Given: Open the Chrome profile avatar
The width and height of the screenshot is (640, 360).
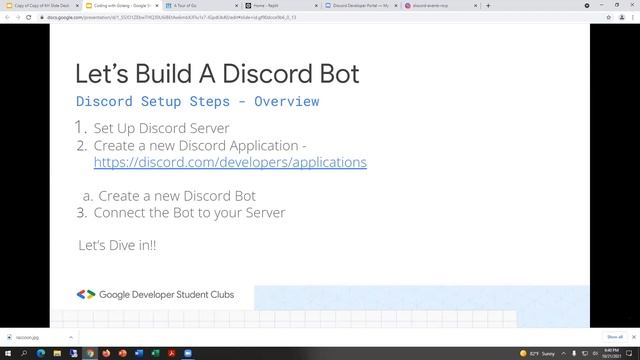Looking at the screenshot, I should tap(622, 18).
